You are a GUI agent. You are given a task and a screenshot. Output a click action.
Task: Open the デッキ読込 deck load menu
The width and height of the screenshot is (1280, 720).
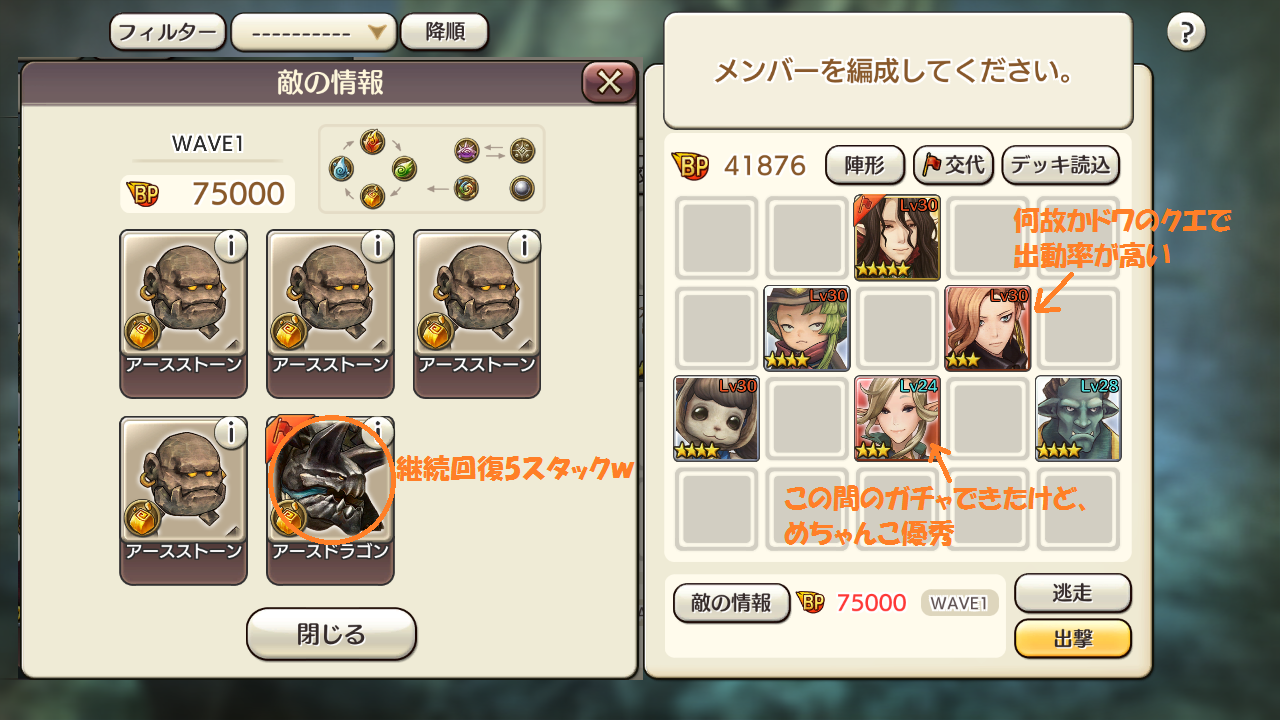(1060, 165)
